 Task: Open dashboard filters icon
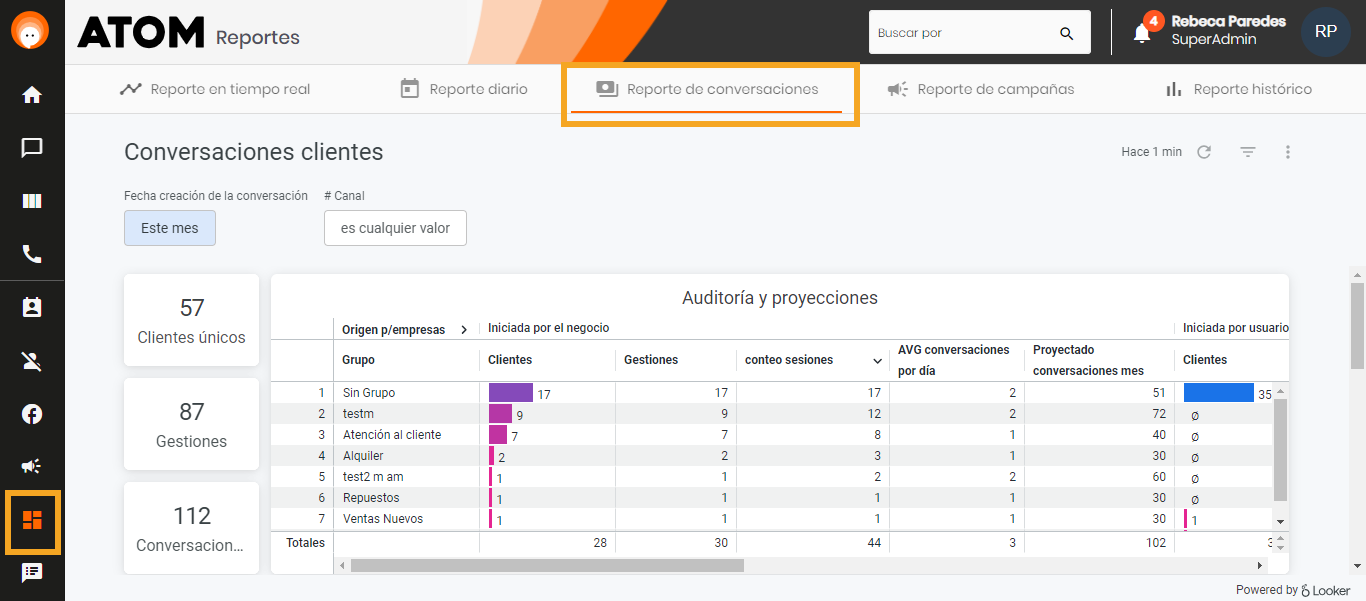point(1248,152)
